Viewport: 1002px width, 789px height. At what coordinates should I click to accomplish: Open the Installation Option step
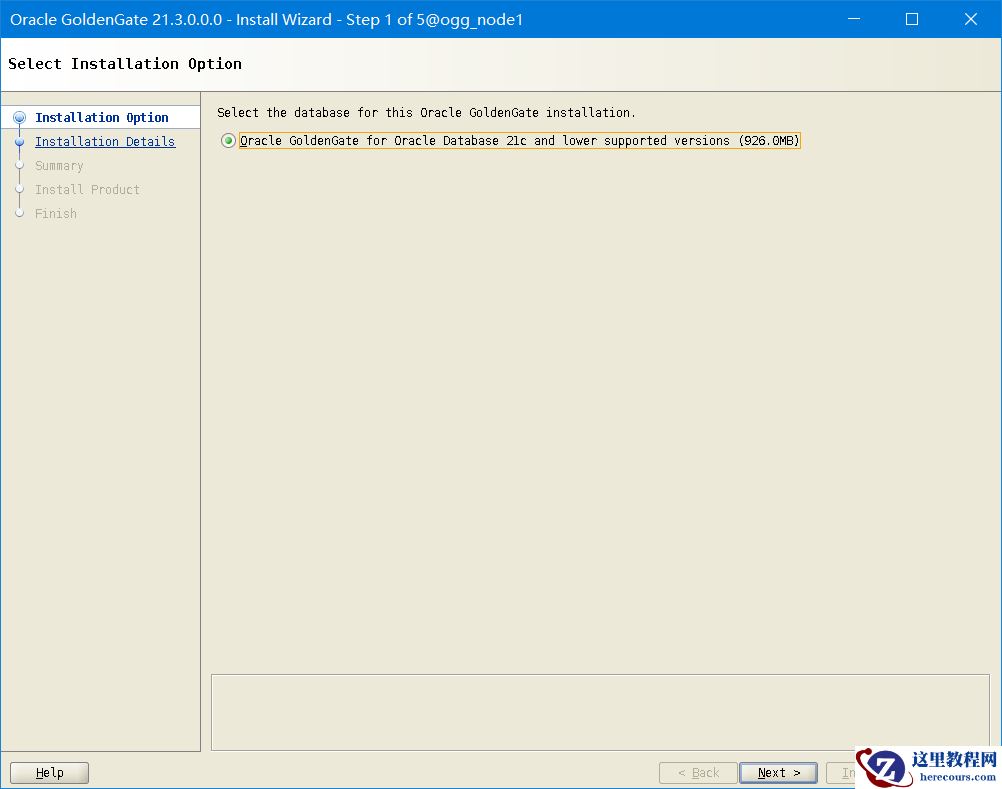point(102,118)
